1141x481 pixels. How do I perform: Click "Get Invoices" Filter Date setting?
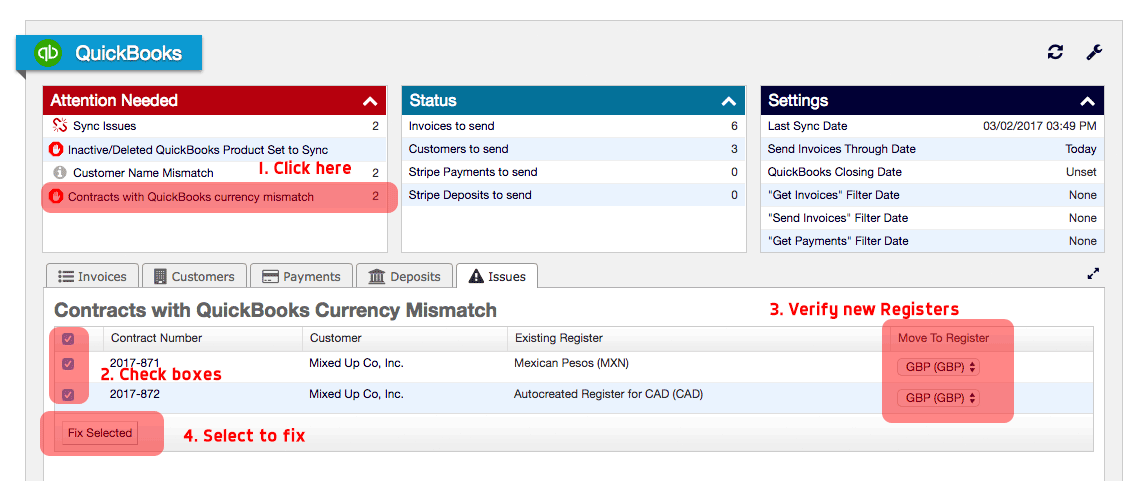point(932,195)
